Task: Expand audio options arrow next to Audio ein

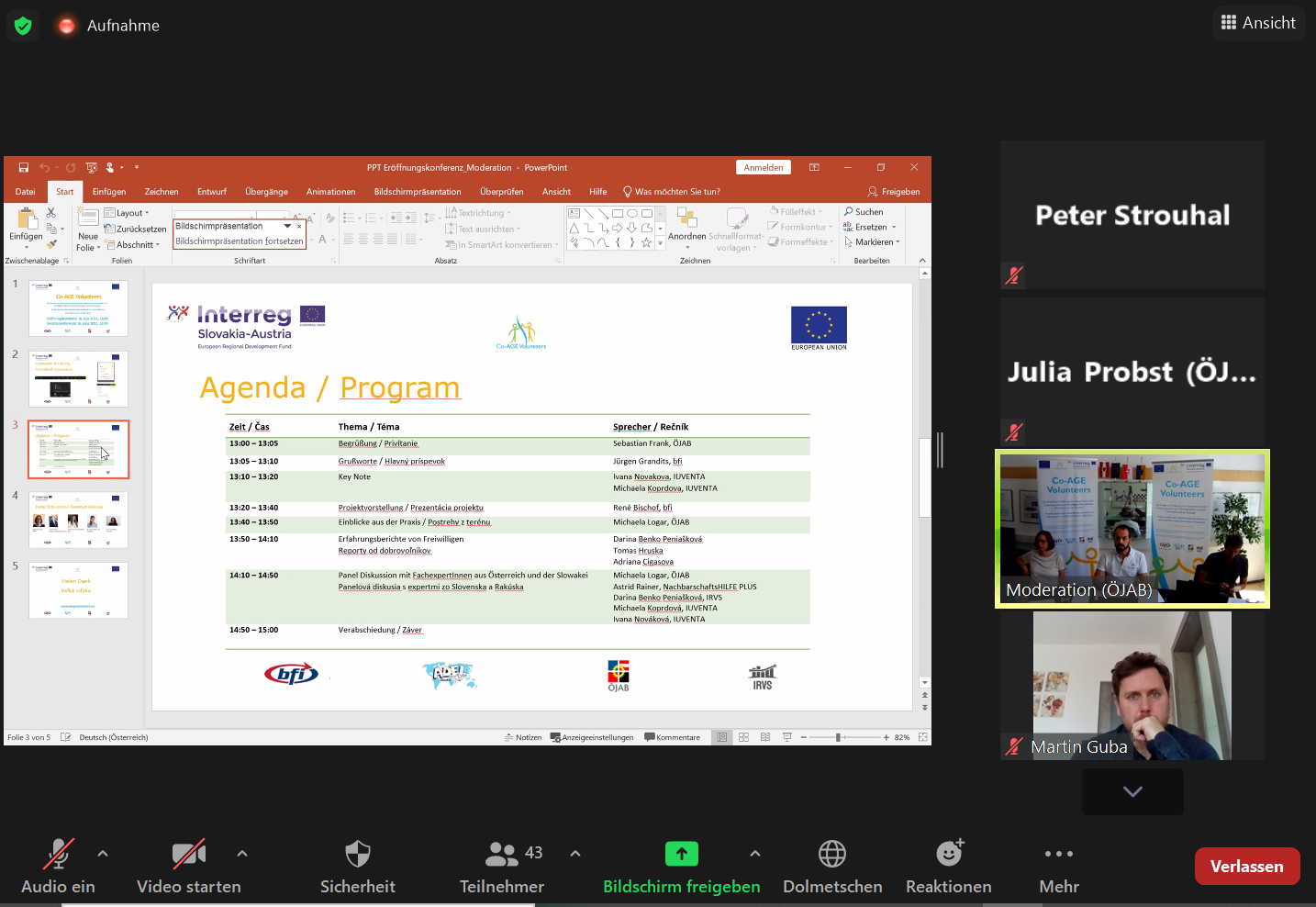Action: pyautogui.click(x=103, y=854)
